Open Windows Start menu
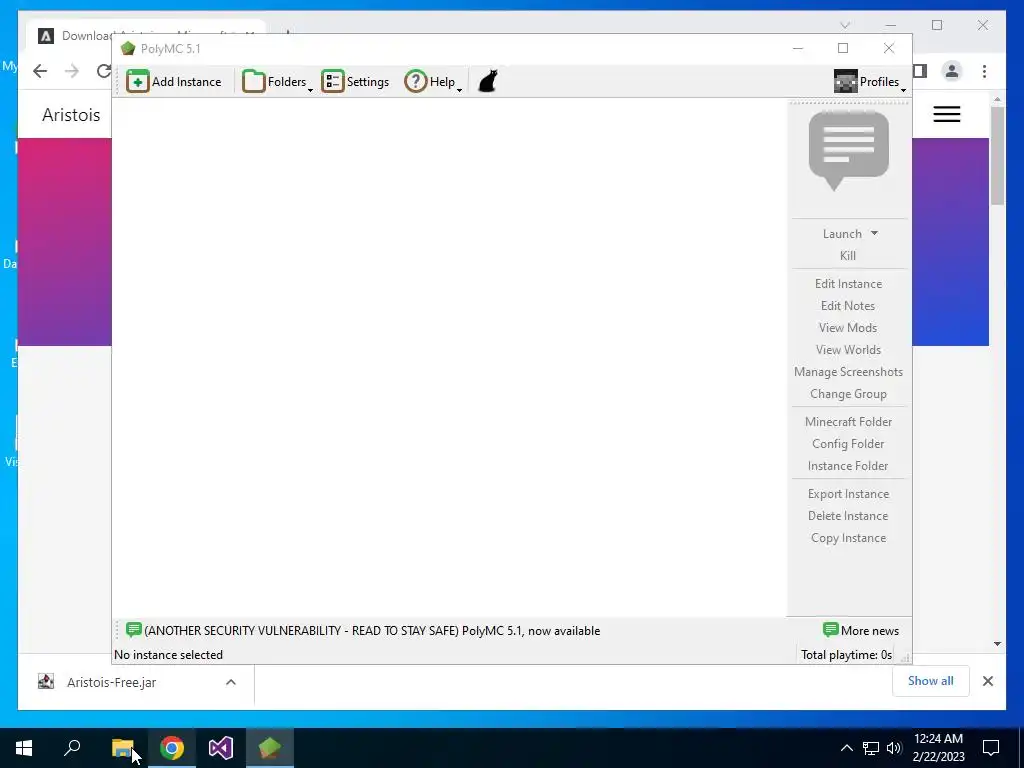 24,748
